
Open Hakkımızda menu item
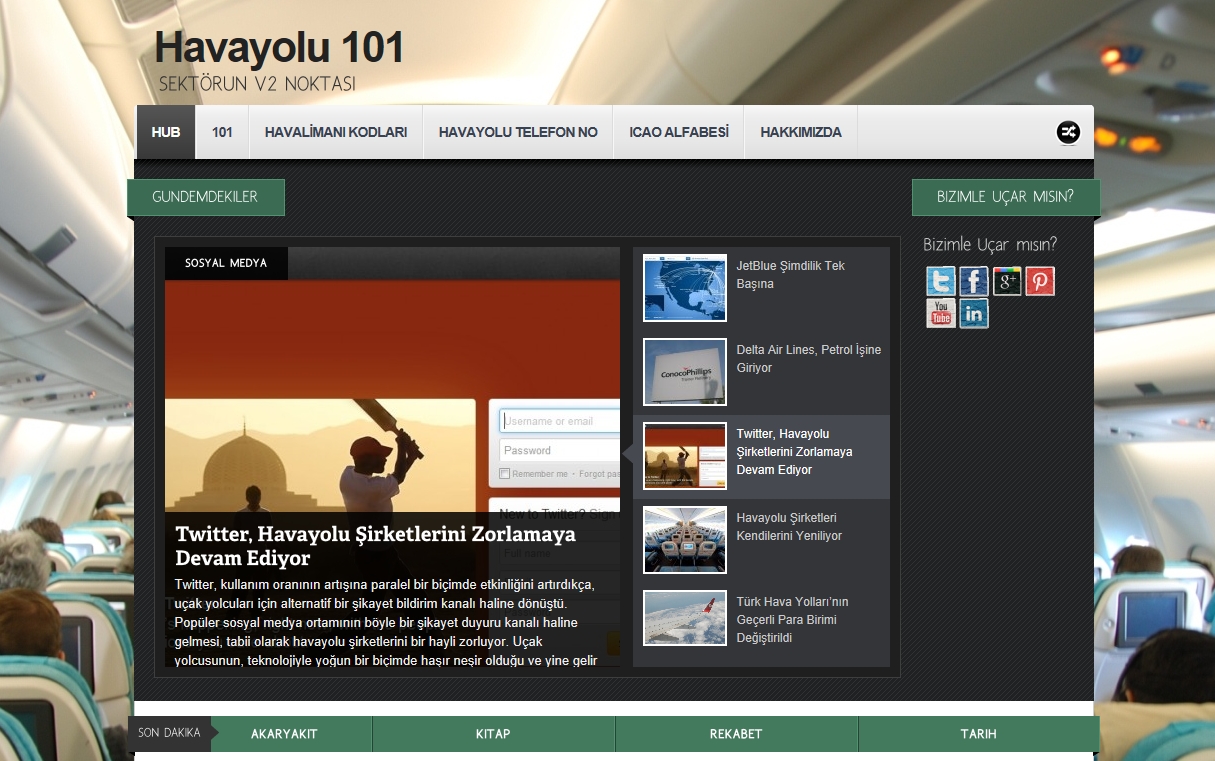pyautogui.click(x=801, y=132)
